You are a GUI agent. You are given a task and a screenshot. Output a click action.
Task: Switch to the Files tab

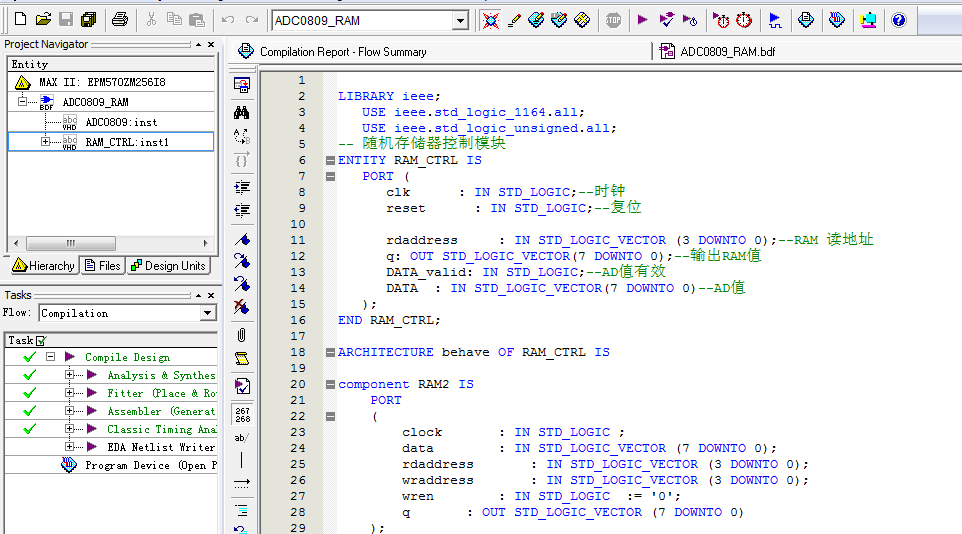coord(103,265)
